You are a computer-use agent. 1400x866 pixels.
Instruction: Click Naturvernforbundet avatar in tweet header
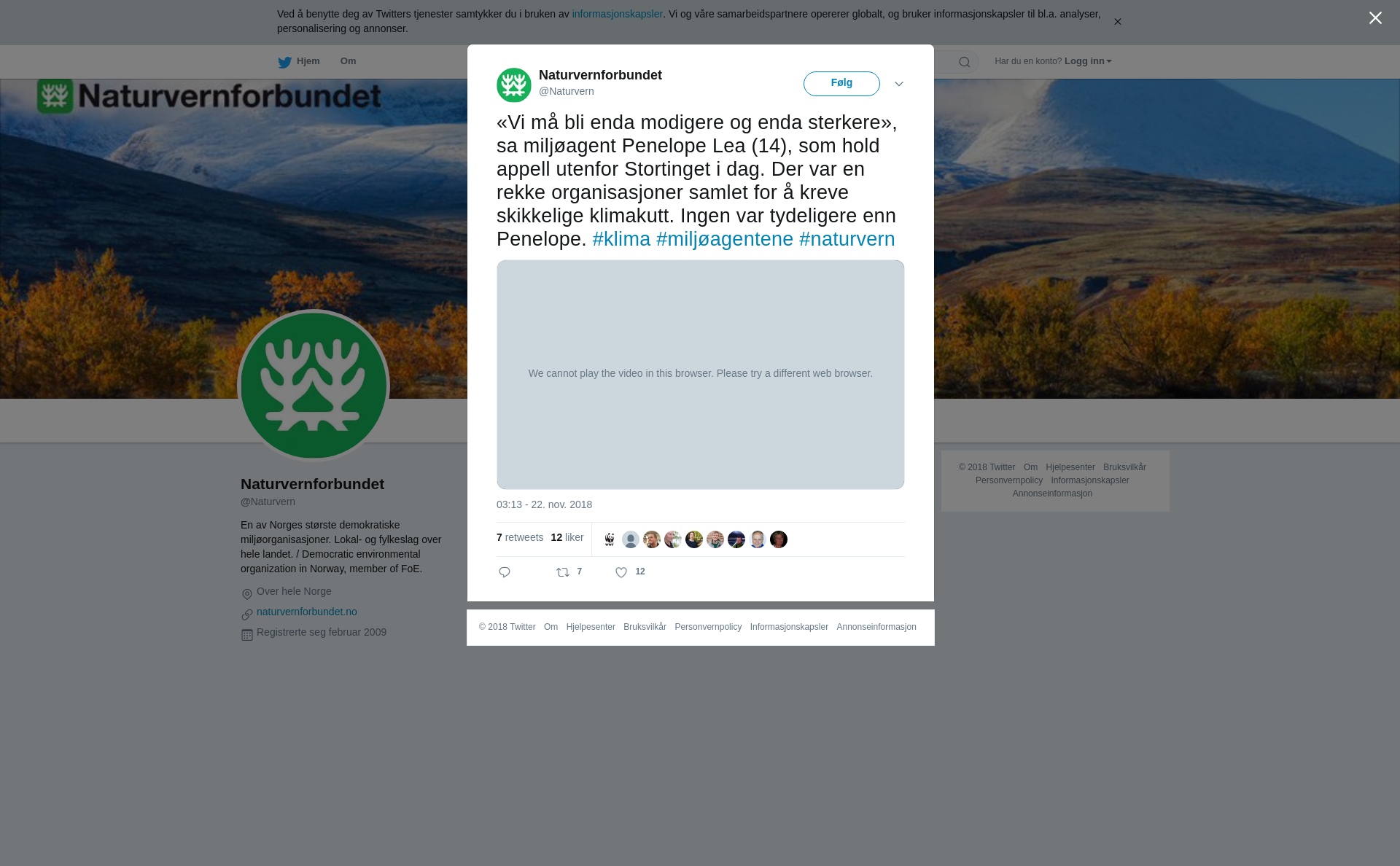[514, 85]
